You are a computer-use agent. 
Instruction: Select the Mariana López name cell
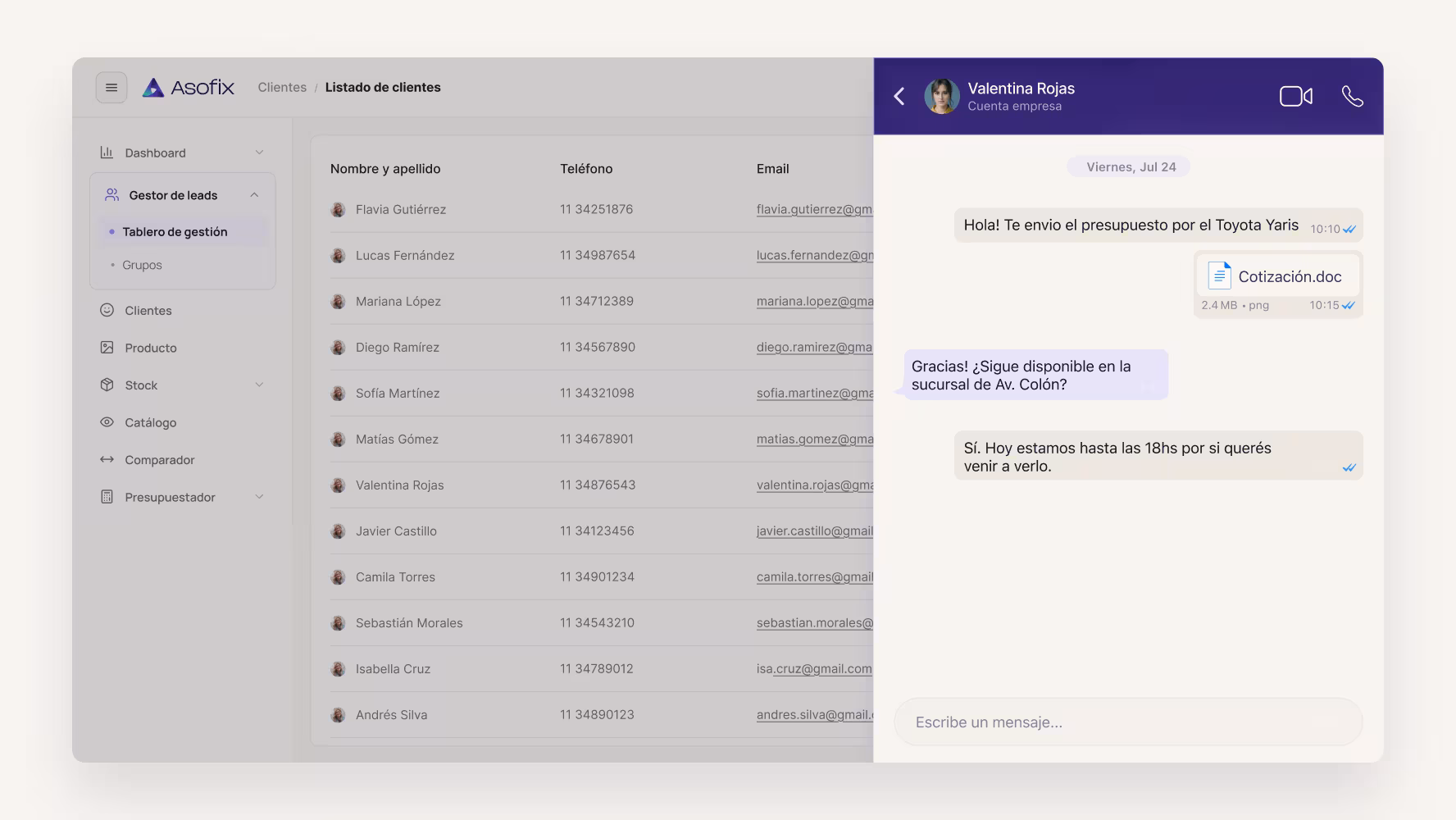[398, 302]
